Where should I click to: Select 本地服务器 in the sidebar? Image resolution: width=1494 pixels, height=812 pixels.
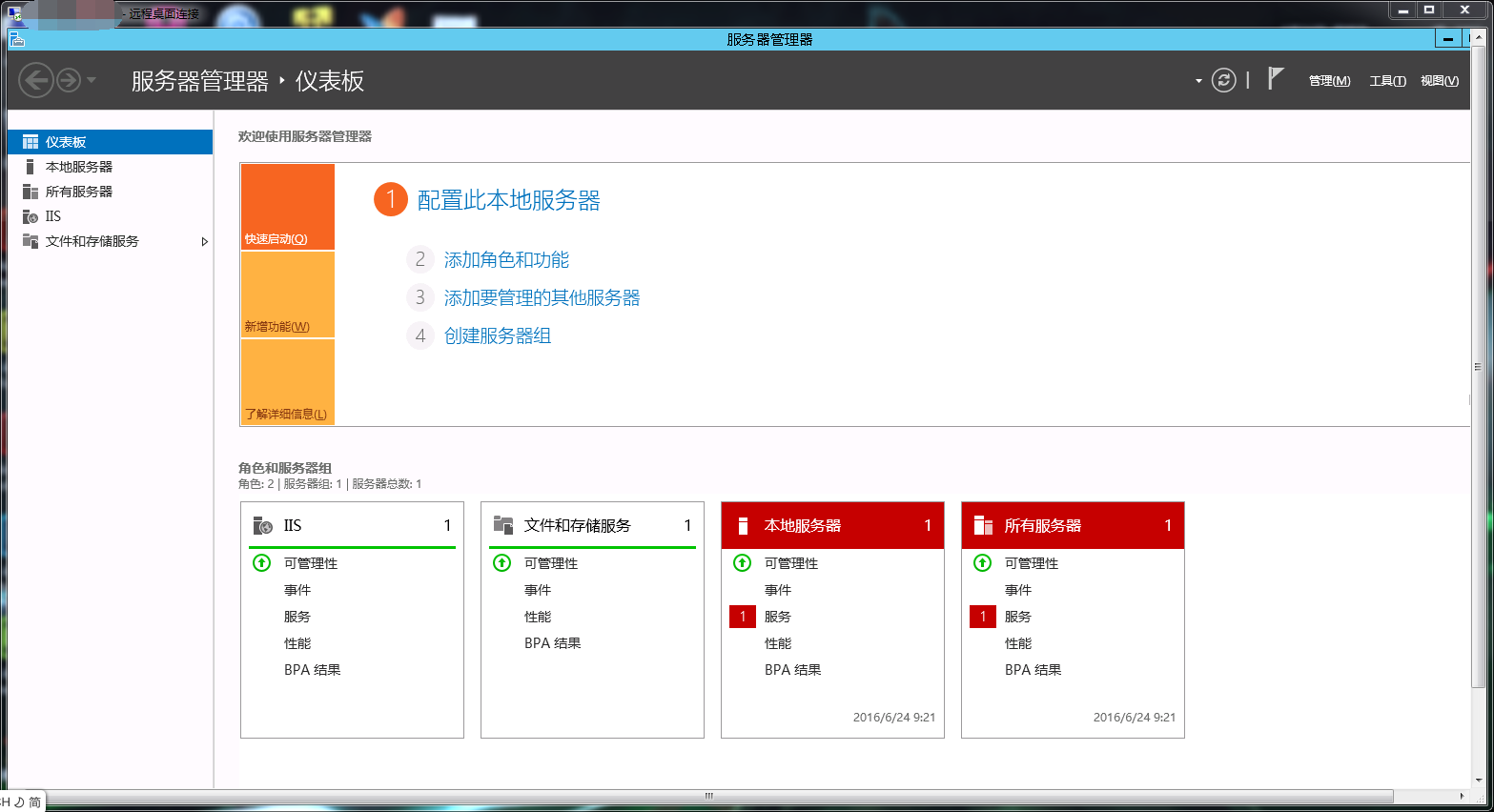click(110, 167)
